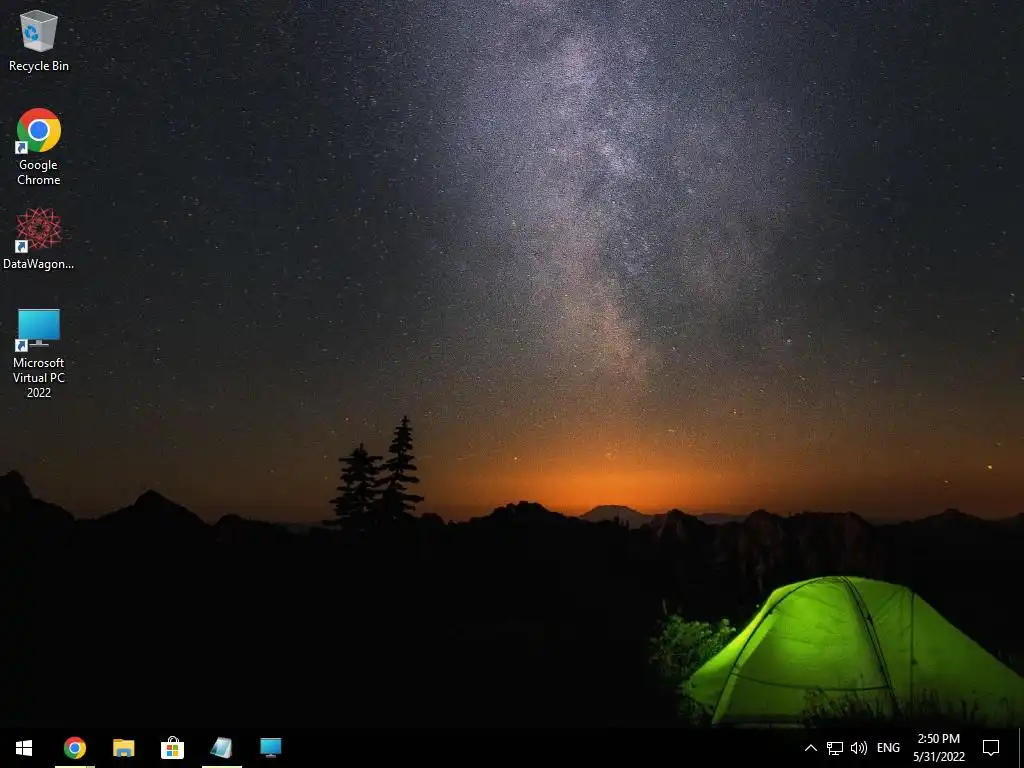Open the clock showing 2:50 PM
Screen dimensions: 1024x768
938,748
